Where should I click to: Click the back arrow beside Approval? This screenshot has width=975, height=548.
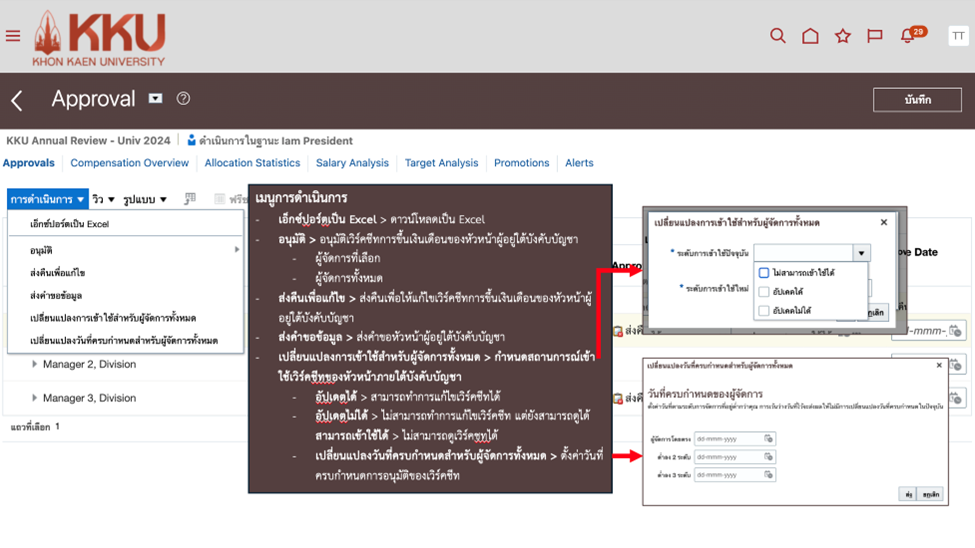[x=17, y=100]
